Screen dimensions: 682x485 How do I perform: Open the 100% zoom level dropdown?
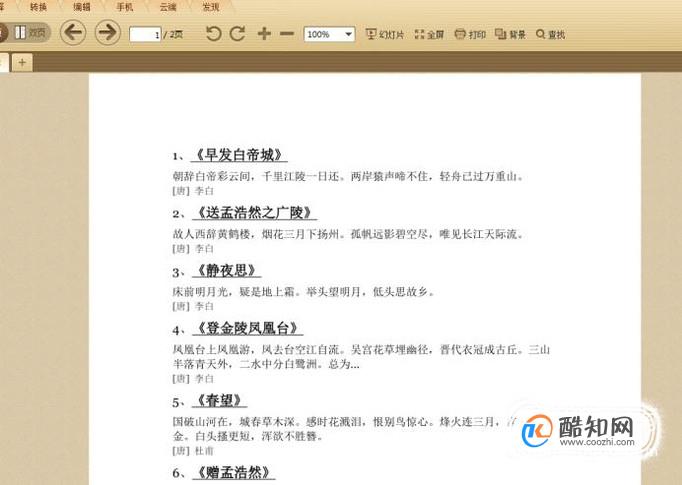pyautogui.click(x=329, y=34)
